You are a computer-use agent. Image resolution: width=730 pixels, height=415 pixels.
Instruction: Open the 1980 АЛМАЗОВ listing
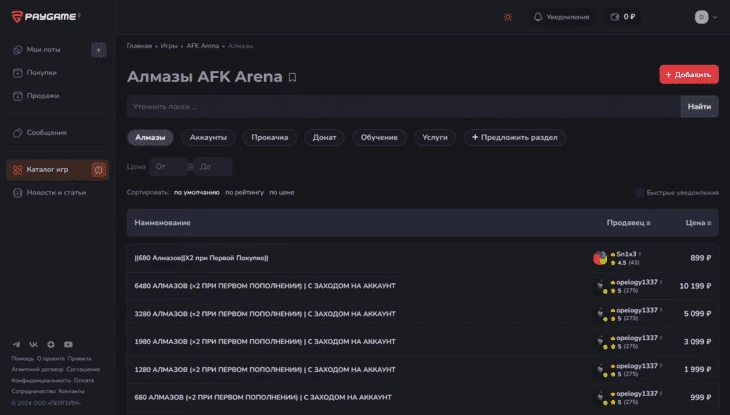[x=265, y=341]
